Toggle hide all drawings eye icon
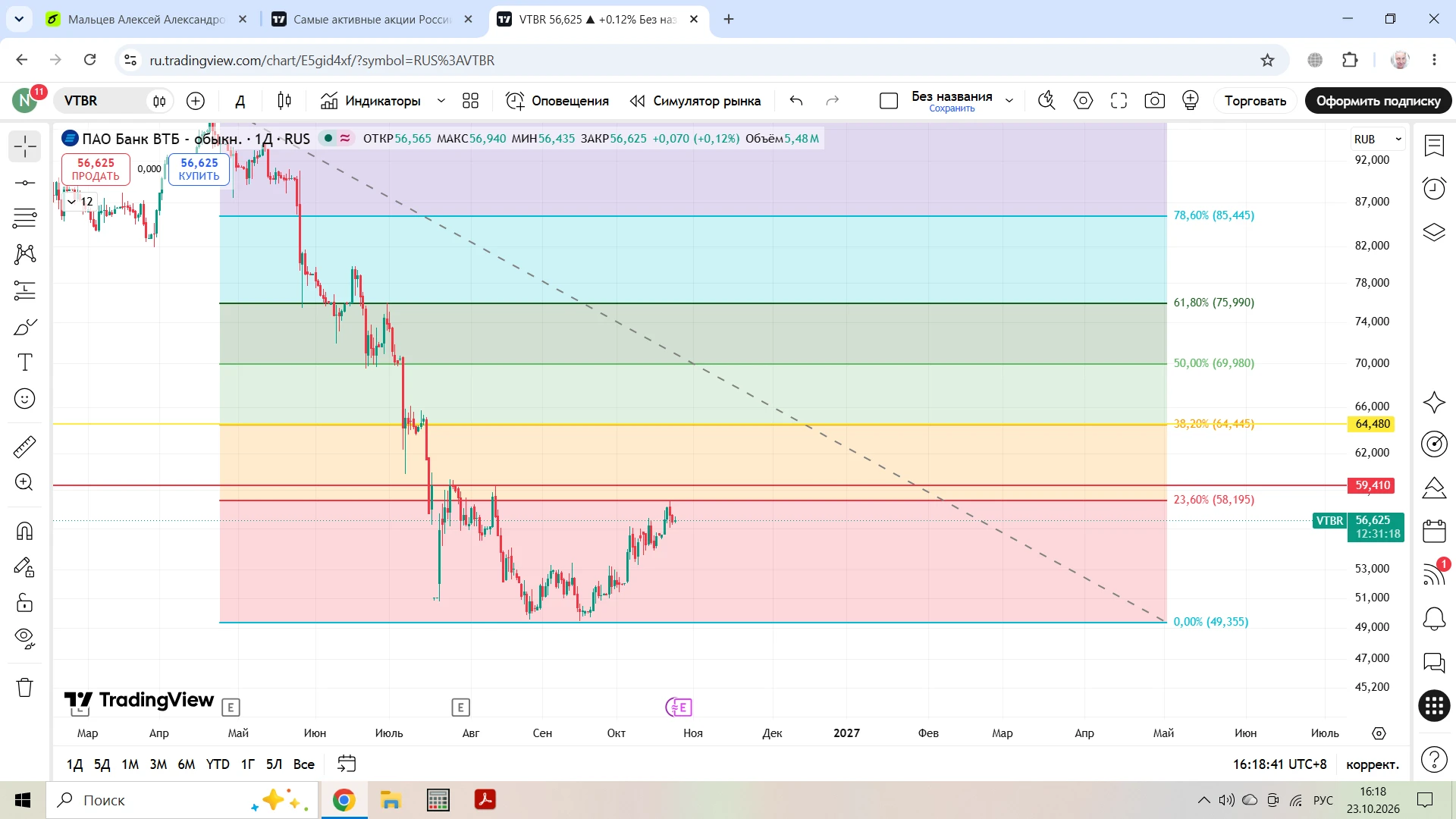The height and width of the screenshot is (819, 1456). tap(24, 639)
